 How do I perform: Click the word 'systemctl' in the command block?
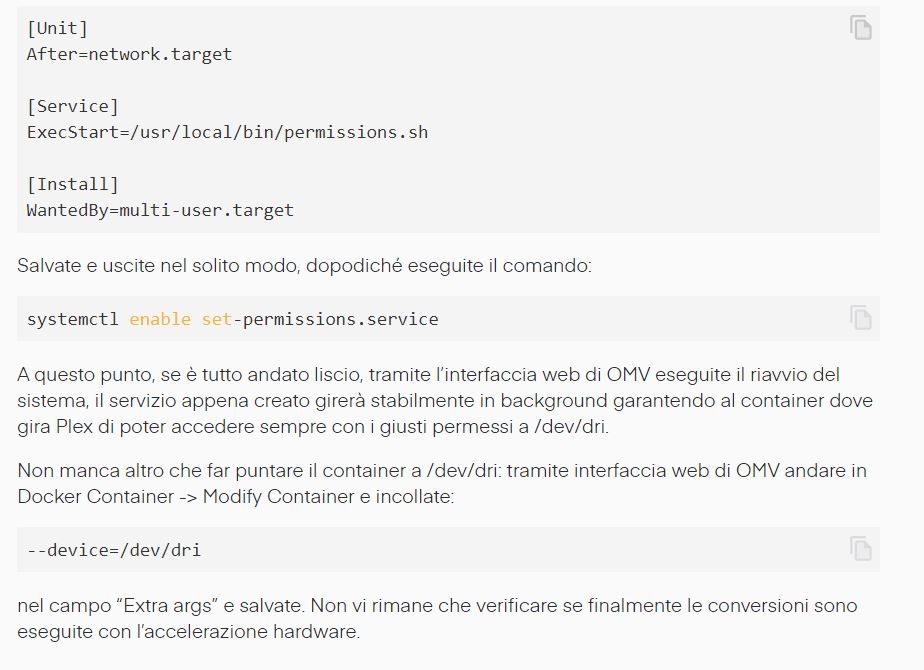[x=72, y=319]
